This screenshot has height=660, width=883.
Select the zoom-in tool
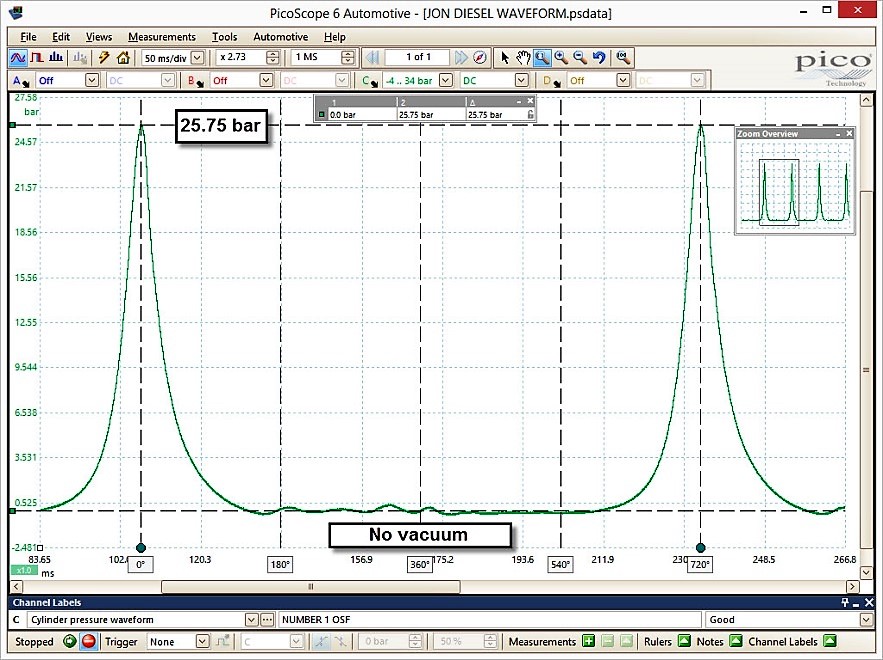coord(561,57)
